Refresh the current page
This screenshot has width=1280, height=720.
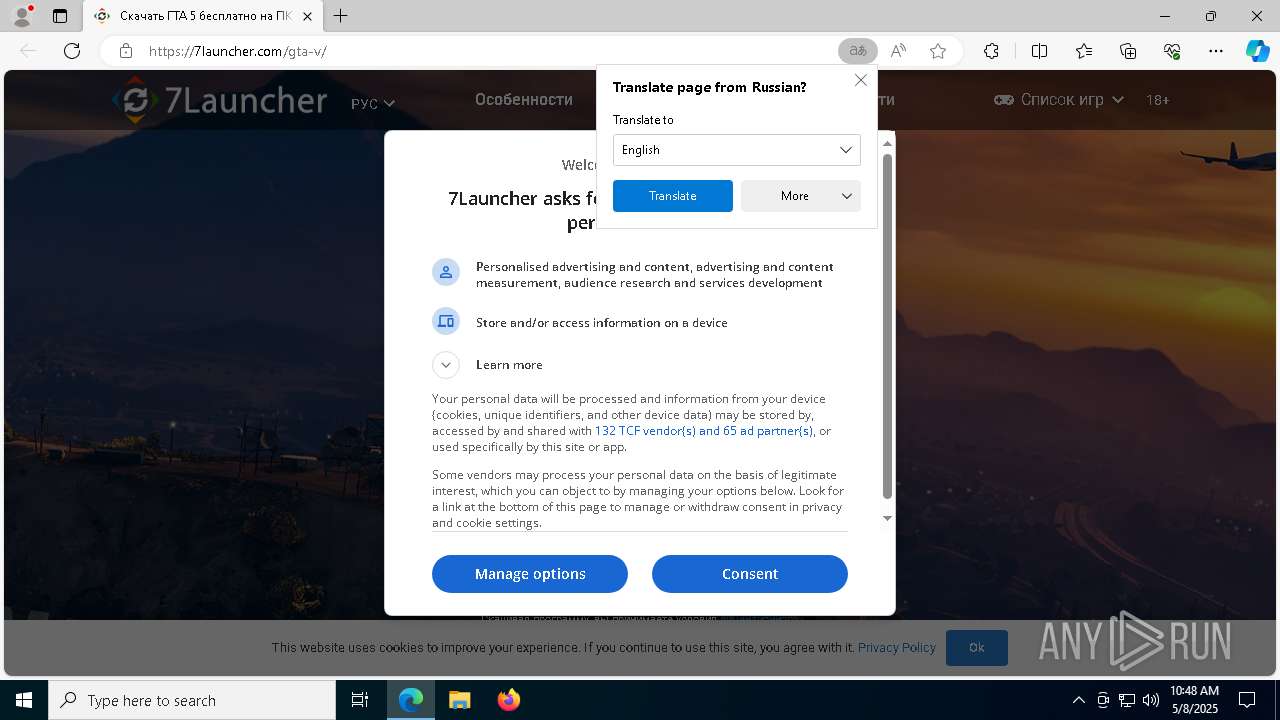coord(72,51)
